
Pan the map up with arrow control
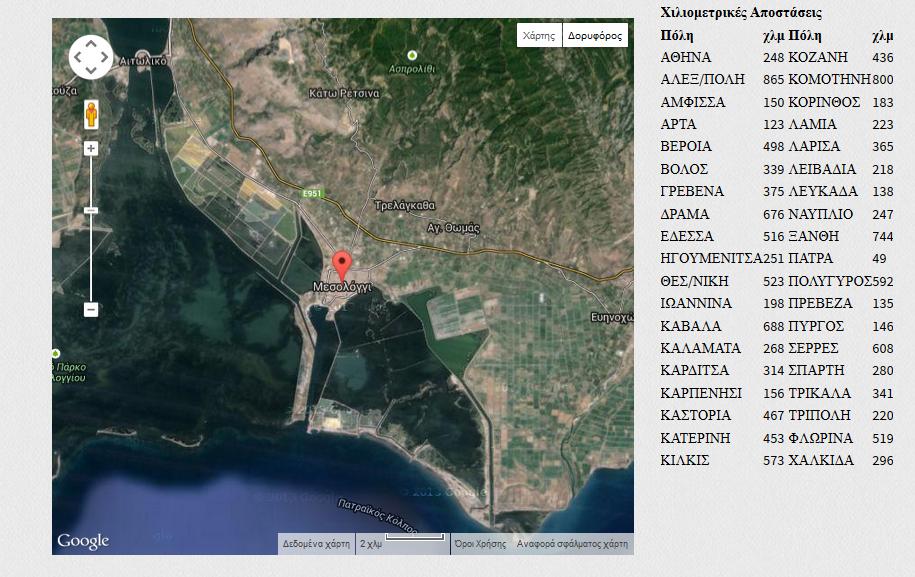coord(91,43)
